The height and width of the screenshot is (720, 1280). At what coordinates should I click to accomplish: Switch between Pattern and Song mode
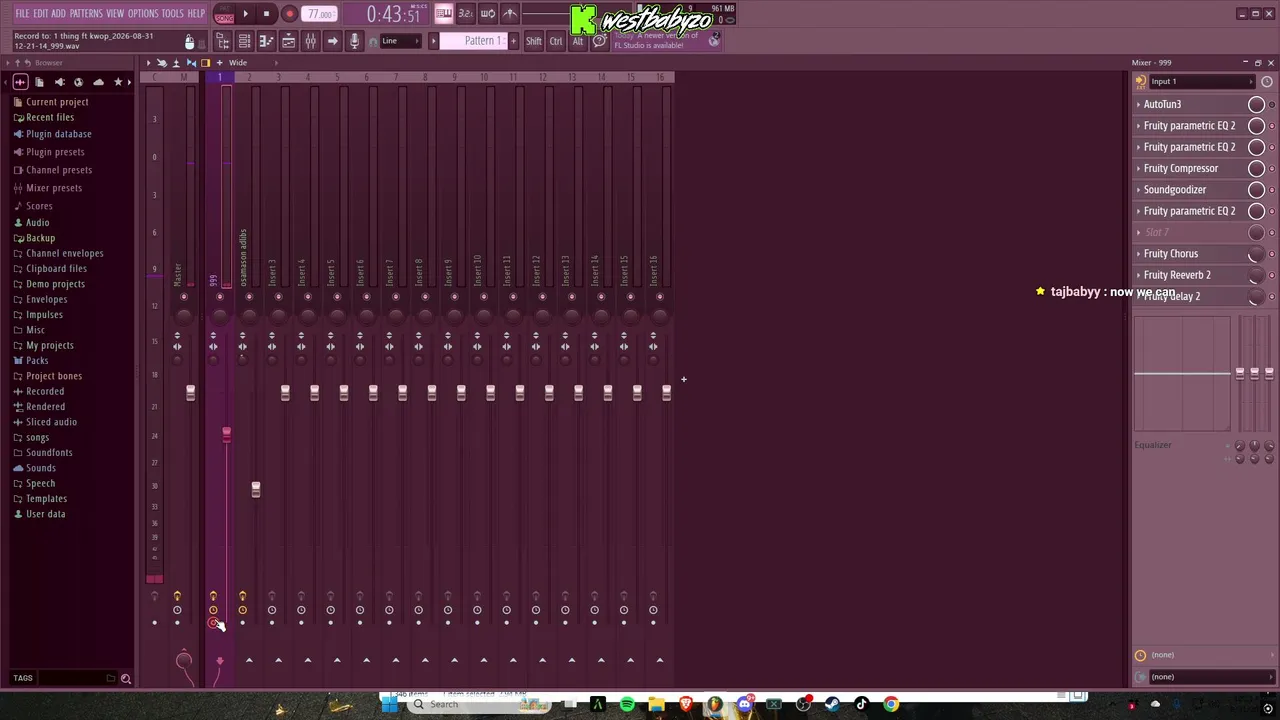[x=224, y=14]
